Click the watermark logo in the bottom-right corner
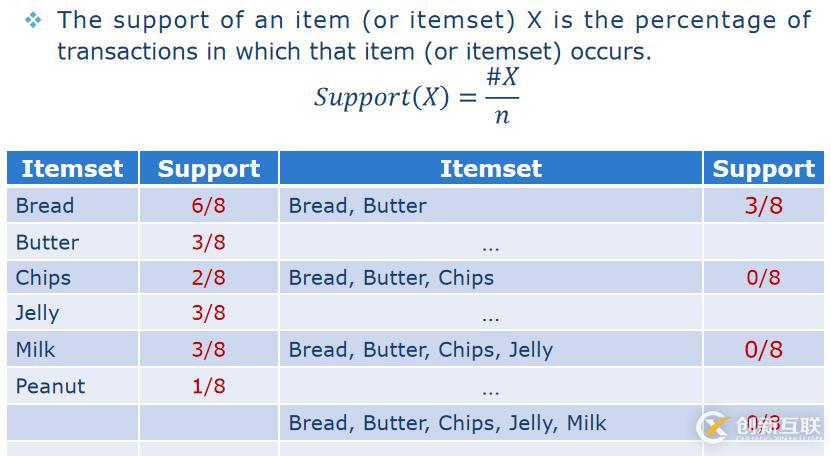The width and height of the screenshot is (831, 456). 762,427
